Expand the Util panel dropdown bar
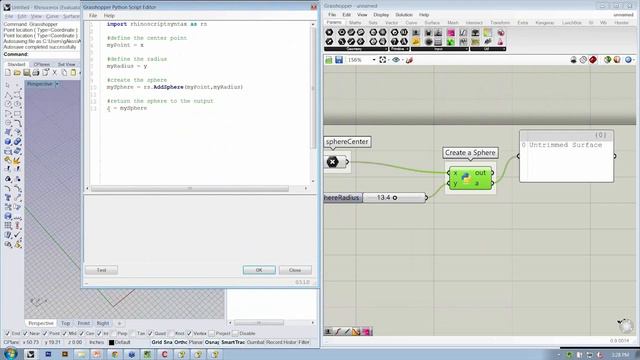Viewport: 640px width, 360px height. pos(488,49)
